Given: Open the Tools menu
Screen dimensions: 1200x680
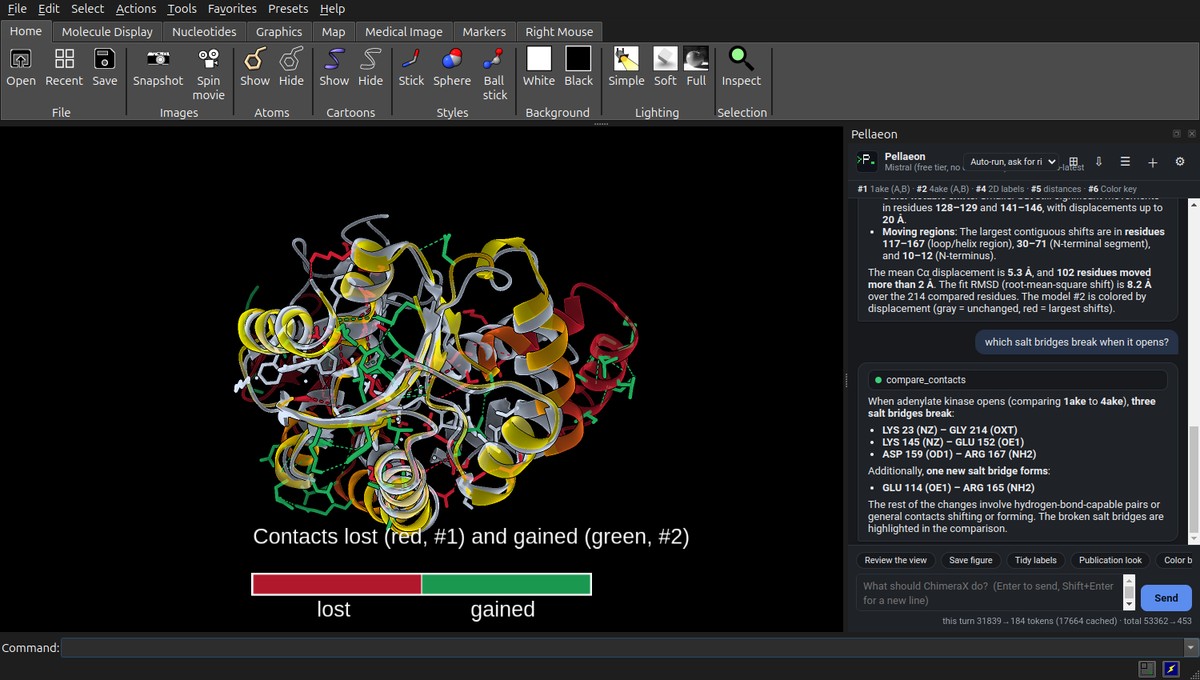Looking at the screenshot, I should tap(182, 9).
